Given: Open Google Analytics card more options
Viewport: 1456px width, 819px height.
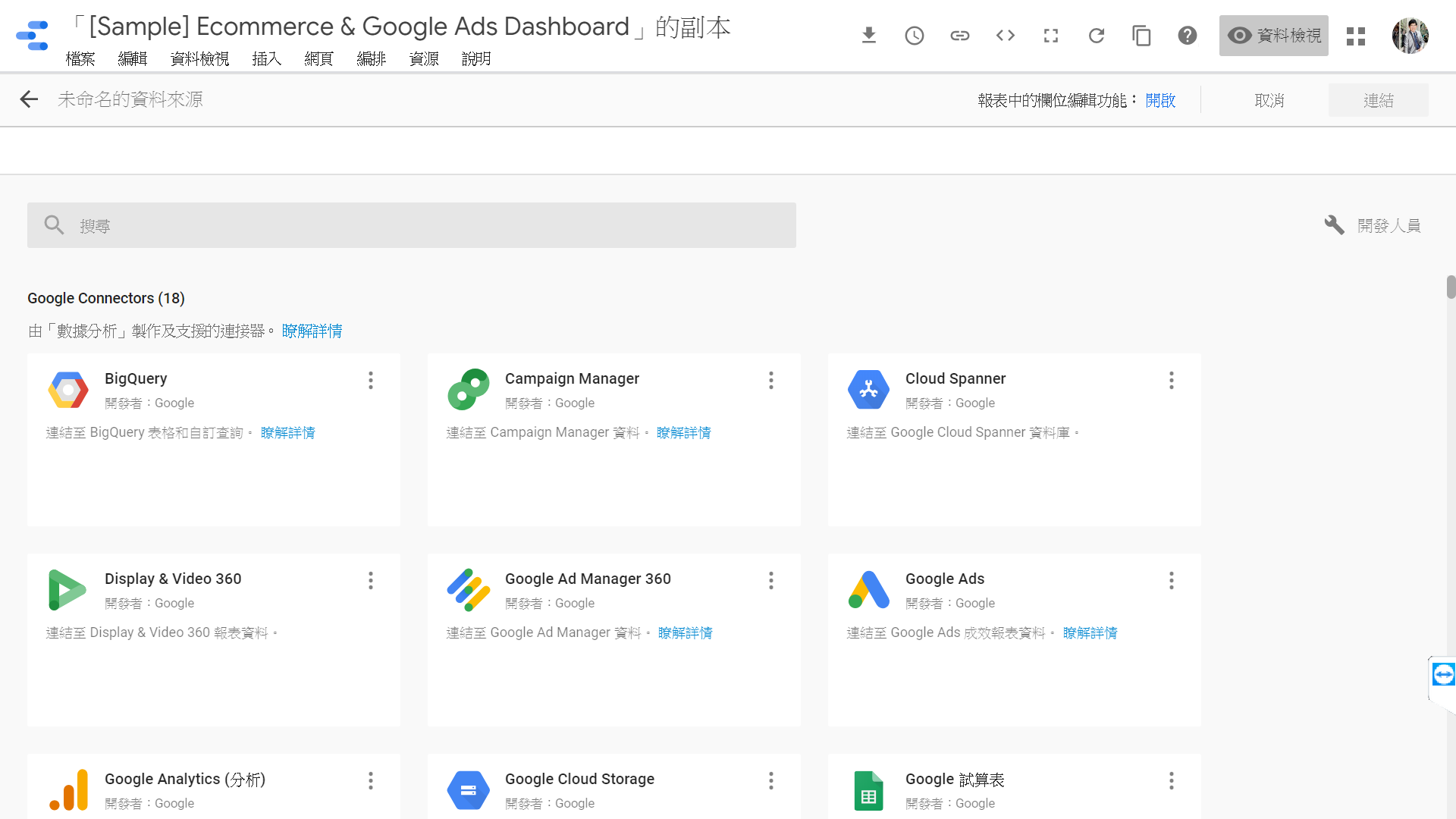Looking at the screenshot, I should coord(371,781).
